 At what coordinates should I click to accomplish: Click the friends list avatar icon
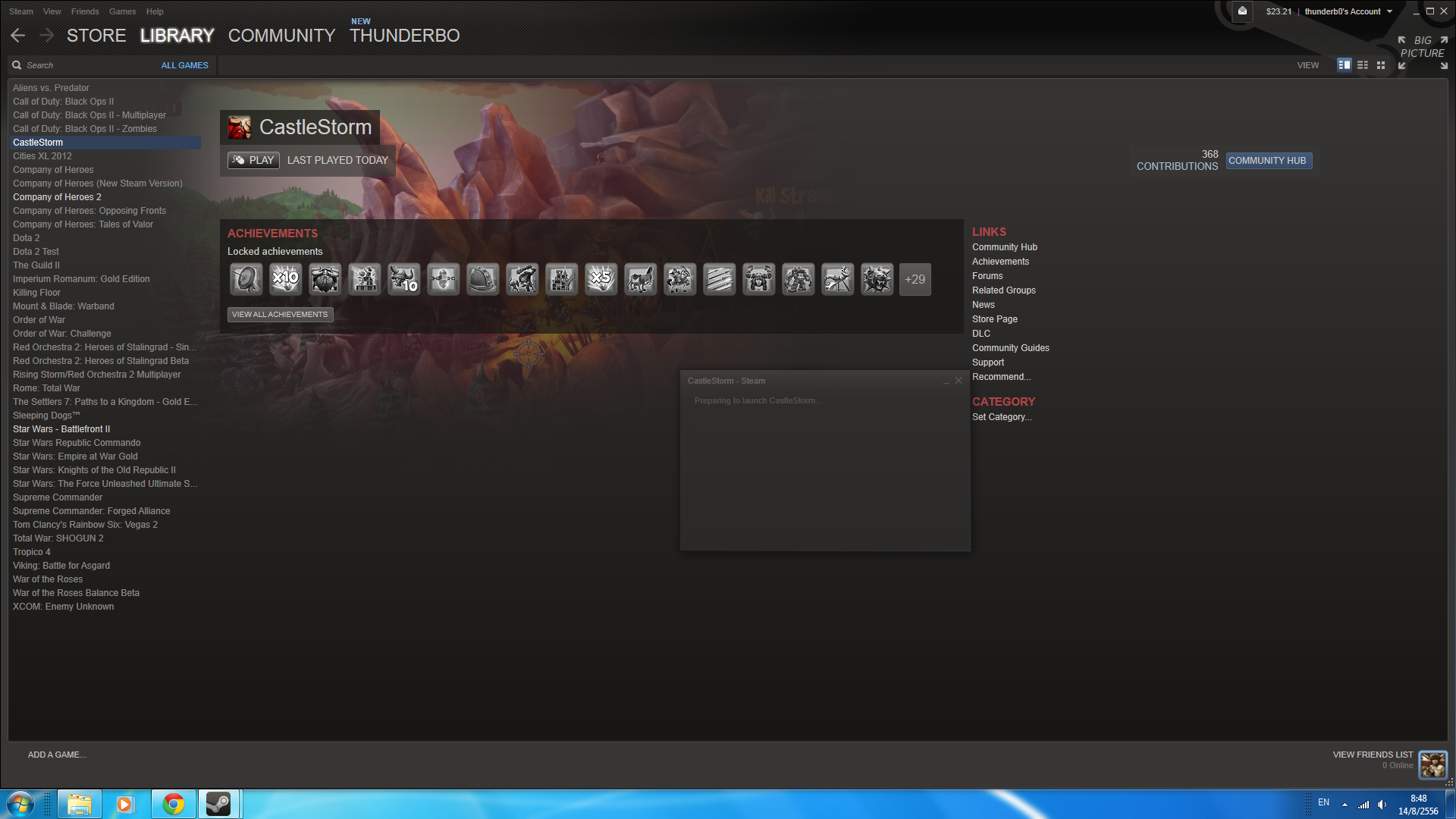tap(1432, 764)
